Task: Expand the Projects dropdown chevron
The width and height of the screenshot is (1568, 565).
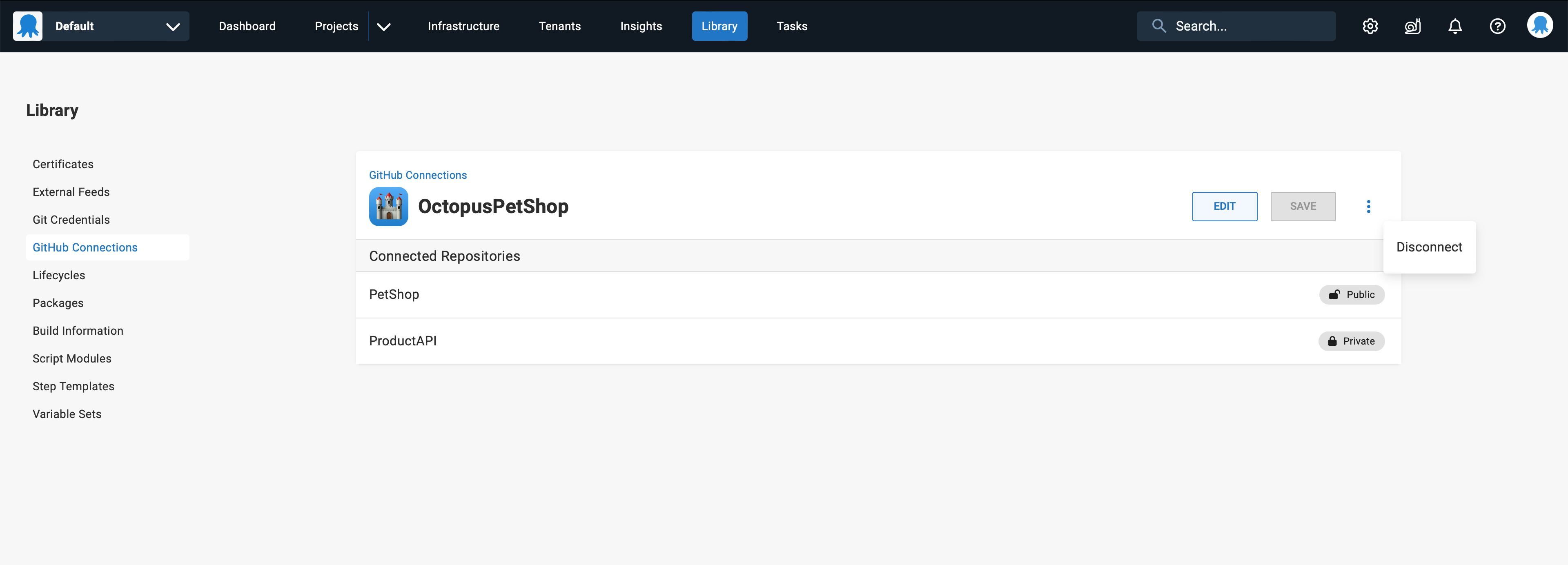Action: point(383,26)
